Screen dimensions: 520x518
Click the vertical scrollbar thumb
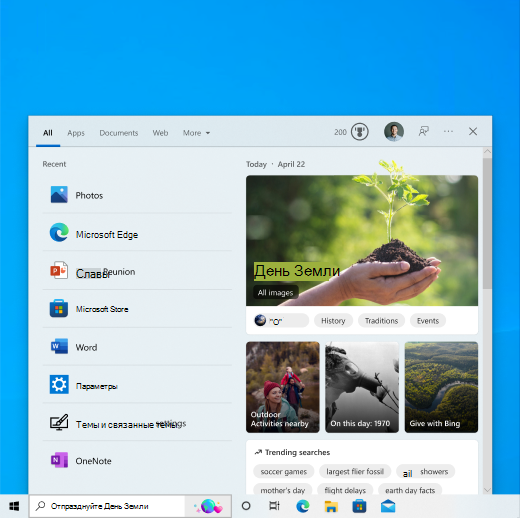[487, 224]
